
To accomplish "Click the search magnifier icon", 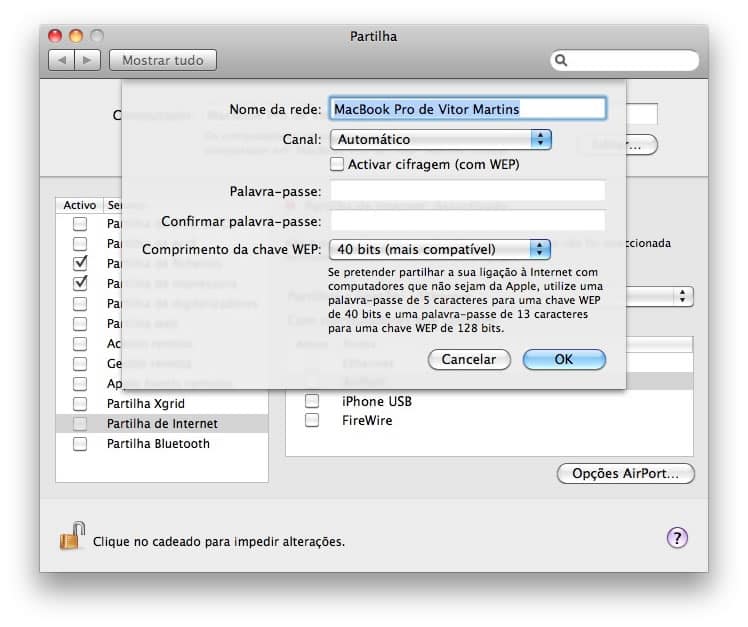I will 561,60.
